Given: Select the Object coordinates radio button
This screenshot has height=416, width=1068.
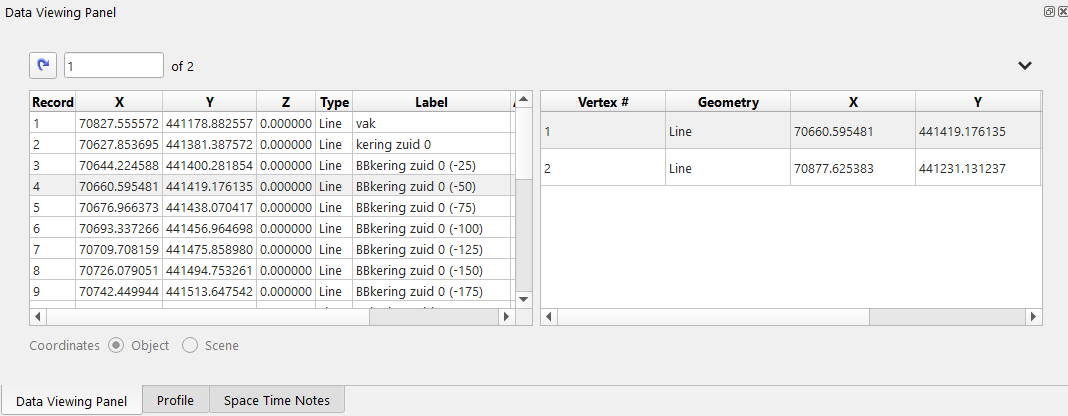Looking at the screenshot, I should 116,345.
